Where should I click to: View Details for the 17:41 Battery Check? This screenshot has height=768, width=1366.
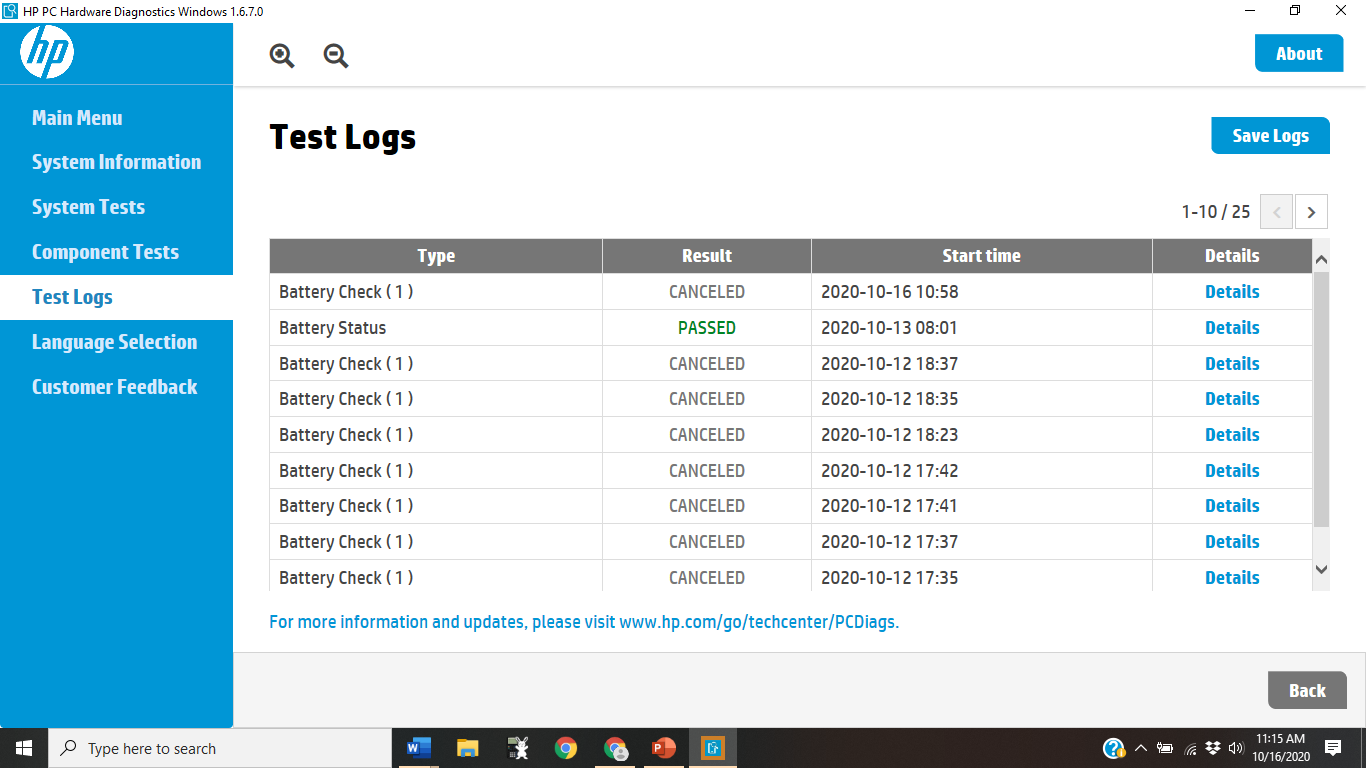coord(1232,506)
